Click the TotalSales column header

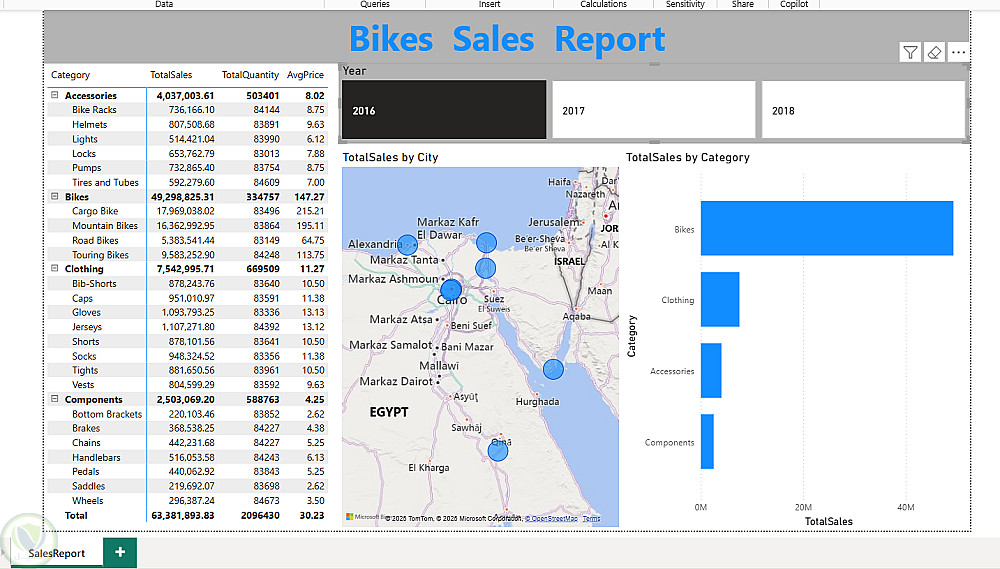pos(171,75)
